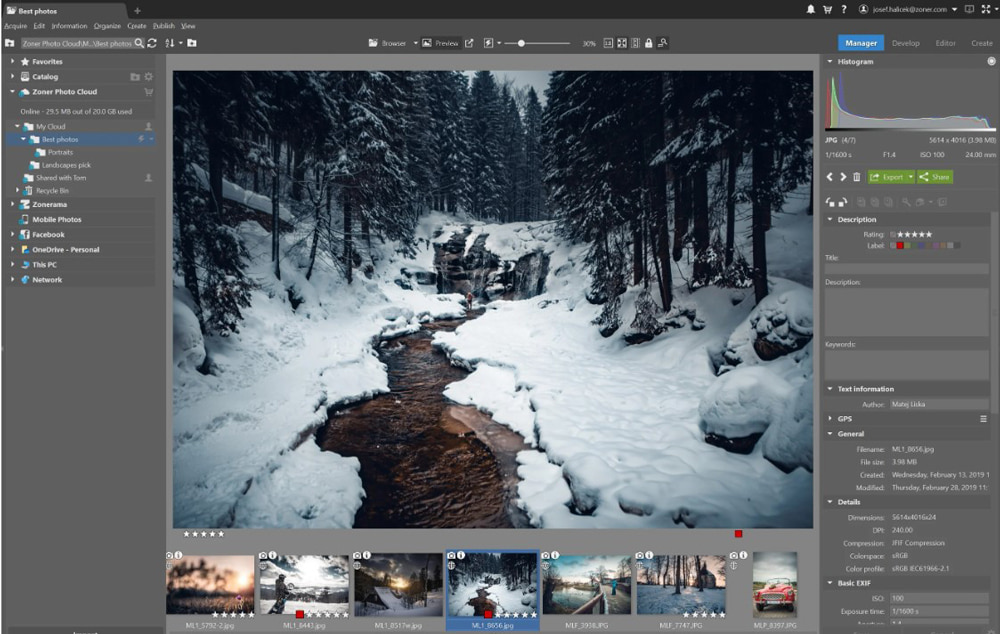1000x634 pixels.
Task: Set a five-star rating for the photo
Action: tap(928, 233)
